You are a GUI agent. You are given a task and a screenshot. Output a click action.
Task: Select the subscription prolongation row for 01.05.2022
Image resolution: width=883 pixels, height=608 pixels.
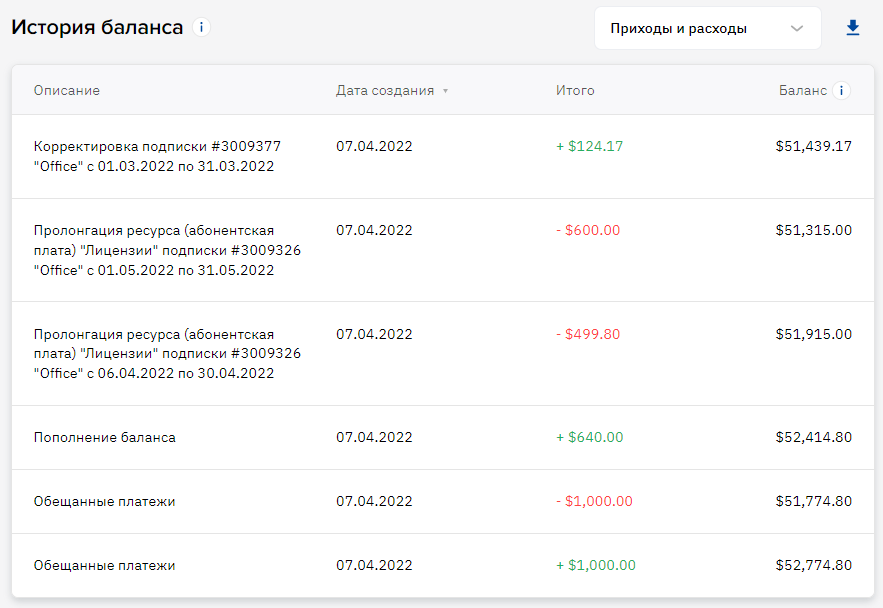pyautogui.click(x=443, y=250)
